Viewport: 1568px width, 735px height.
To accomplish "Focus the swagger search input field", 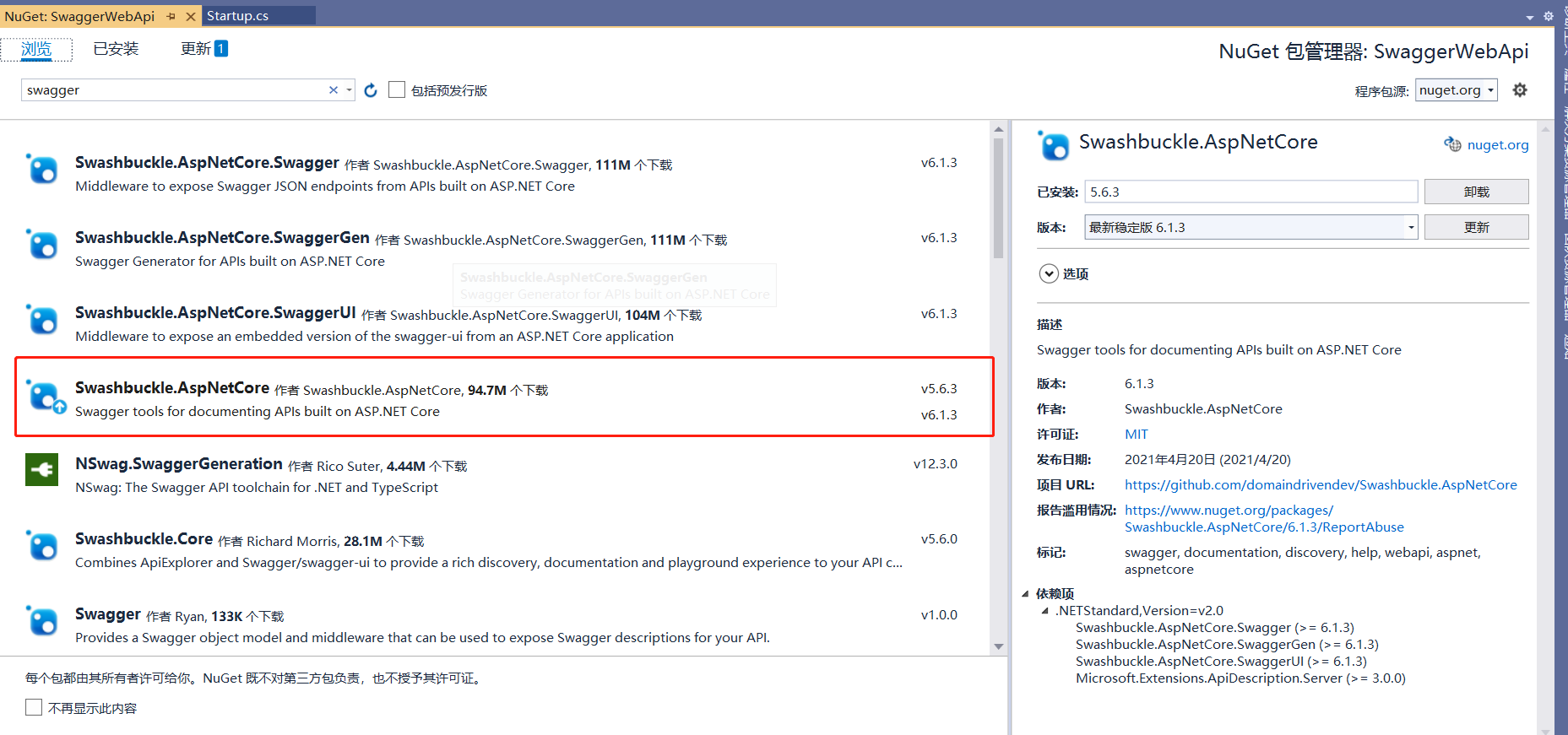I will [174, 90].
